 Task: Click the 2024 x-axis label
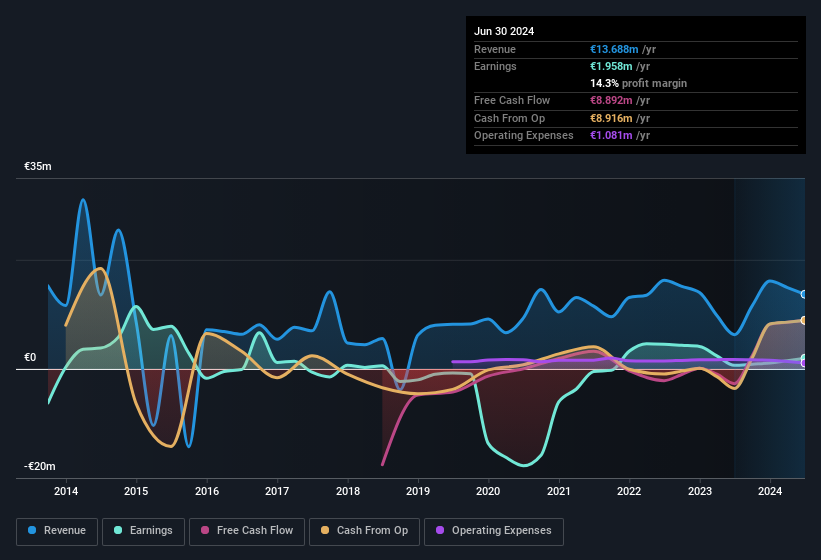pos(770,491)
